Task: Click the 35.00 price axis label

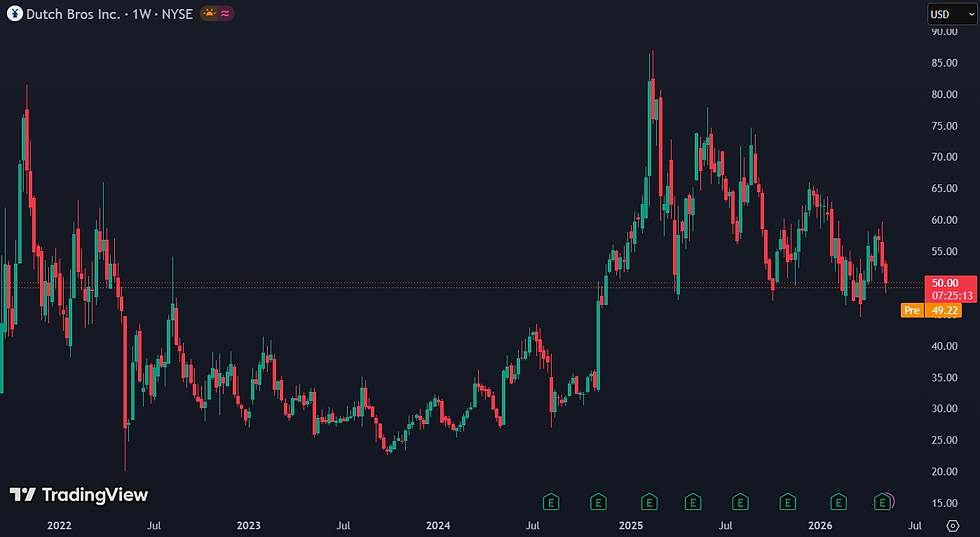Action: point(944,377)
